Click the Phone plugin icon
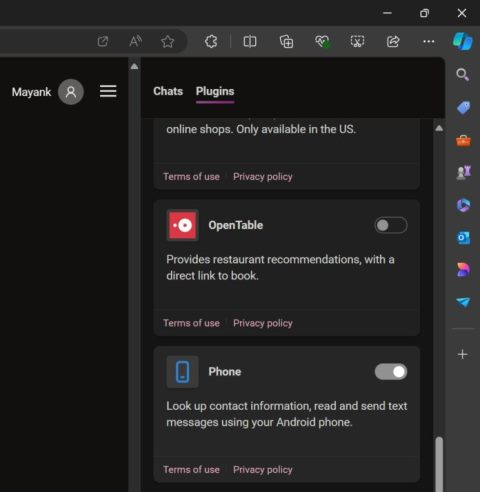480x492 pixels. (x=182, y=372)
